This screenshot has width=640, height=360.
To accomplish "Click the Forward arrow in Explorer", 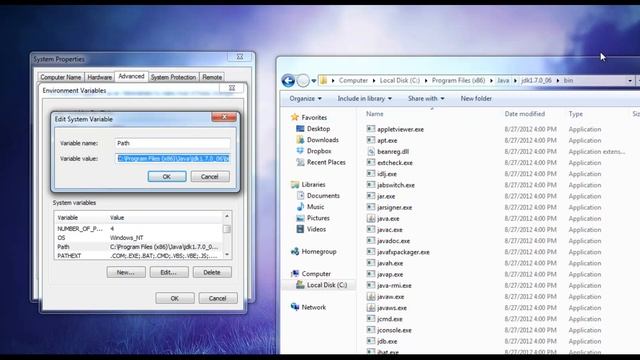I will click(303, 80).
